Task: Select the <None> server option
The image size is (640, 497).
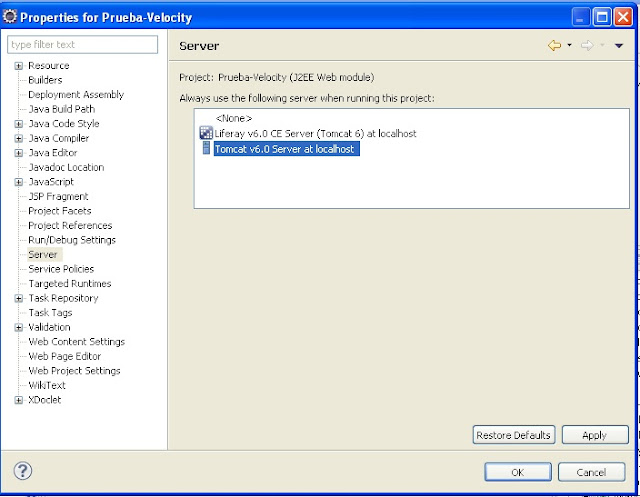Action: point(233,118)
